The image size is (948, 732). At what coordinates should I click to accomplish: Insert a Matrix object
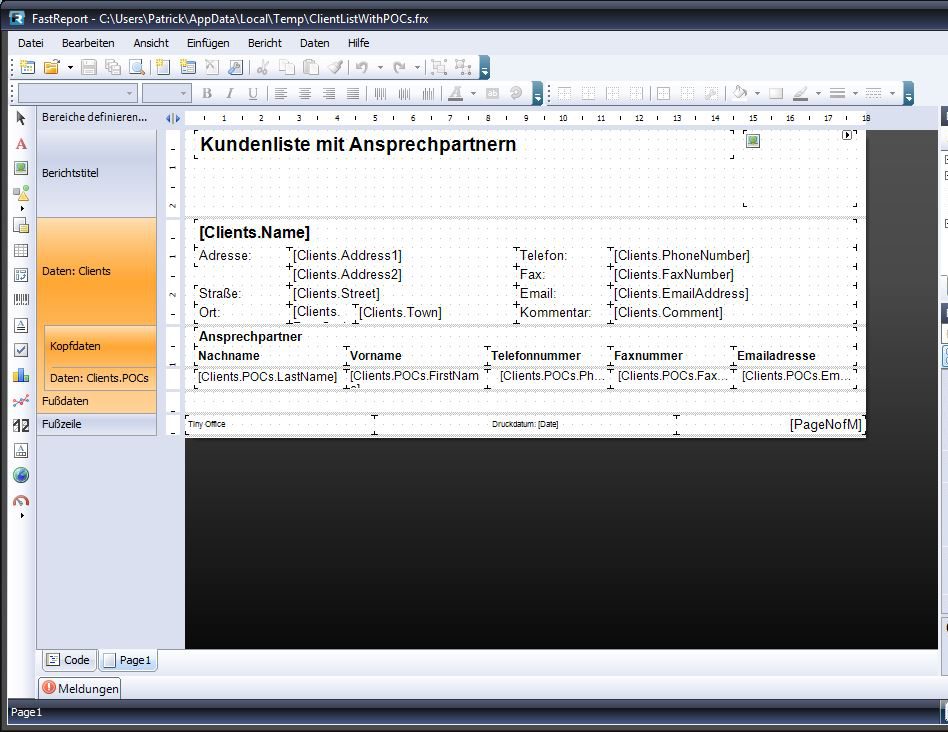point(21,275)
